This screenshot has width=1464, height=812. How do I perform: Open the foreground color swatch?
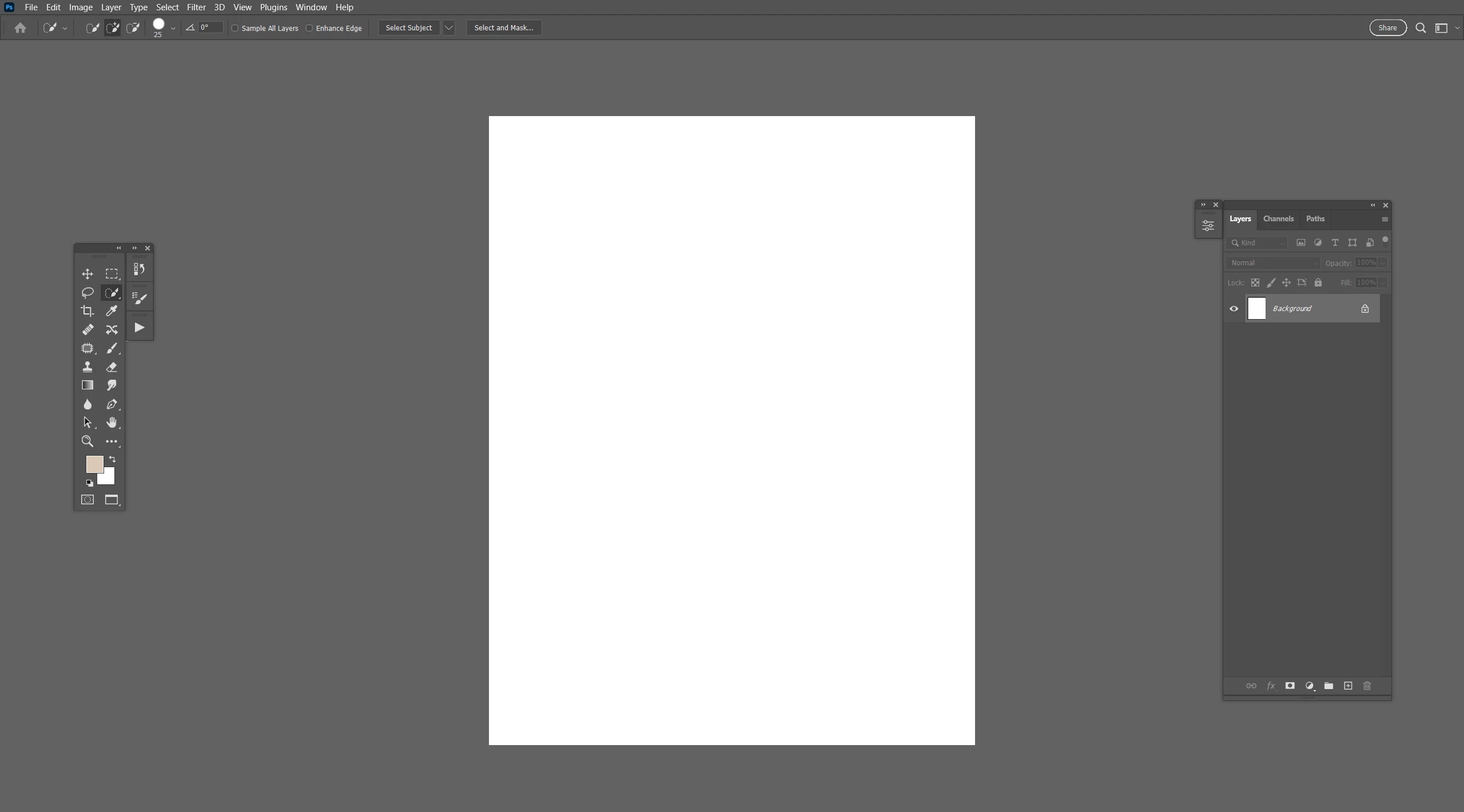(x=93, y=463)
